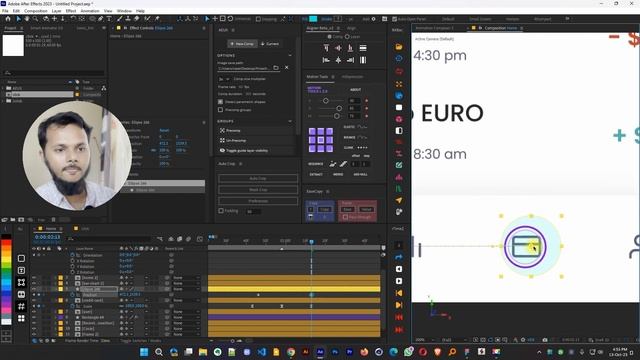Click the timeline current time indicator

coord(311,242)
